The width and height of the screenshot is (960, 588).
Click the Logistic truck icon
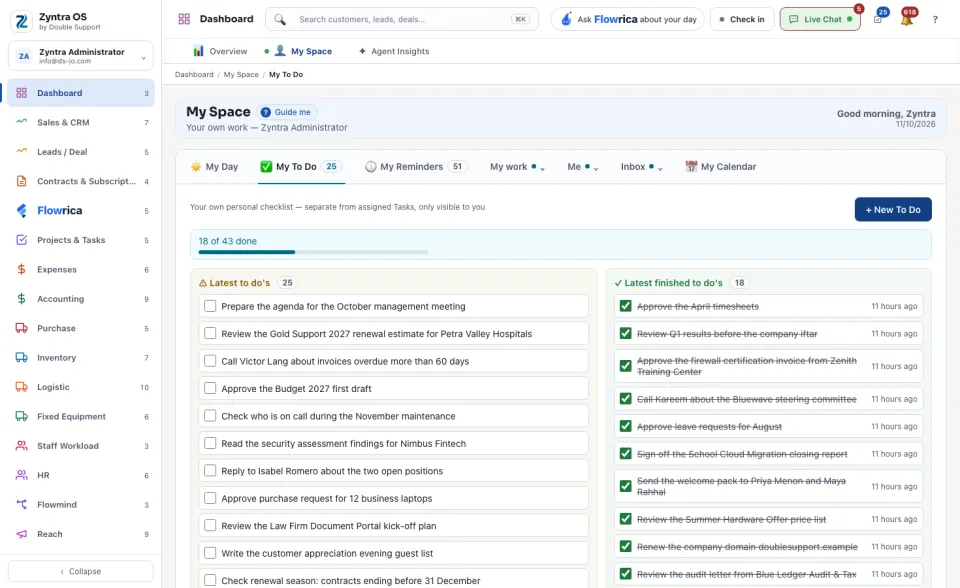click(21, 386)
